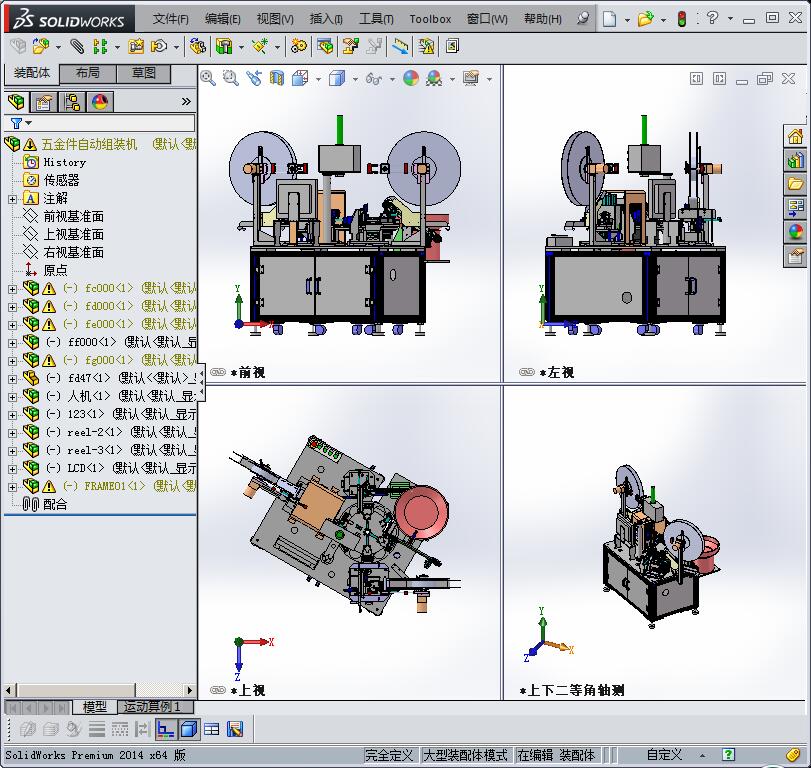Click Reference Geometry icon
This screenshot has height=768, width=811.
pos(260,47)
